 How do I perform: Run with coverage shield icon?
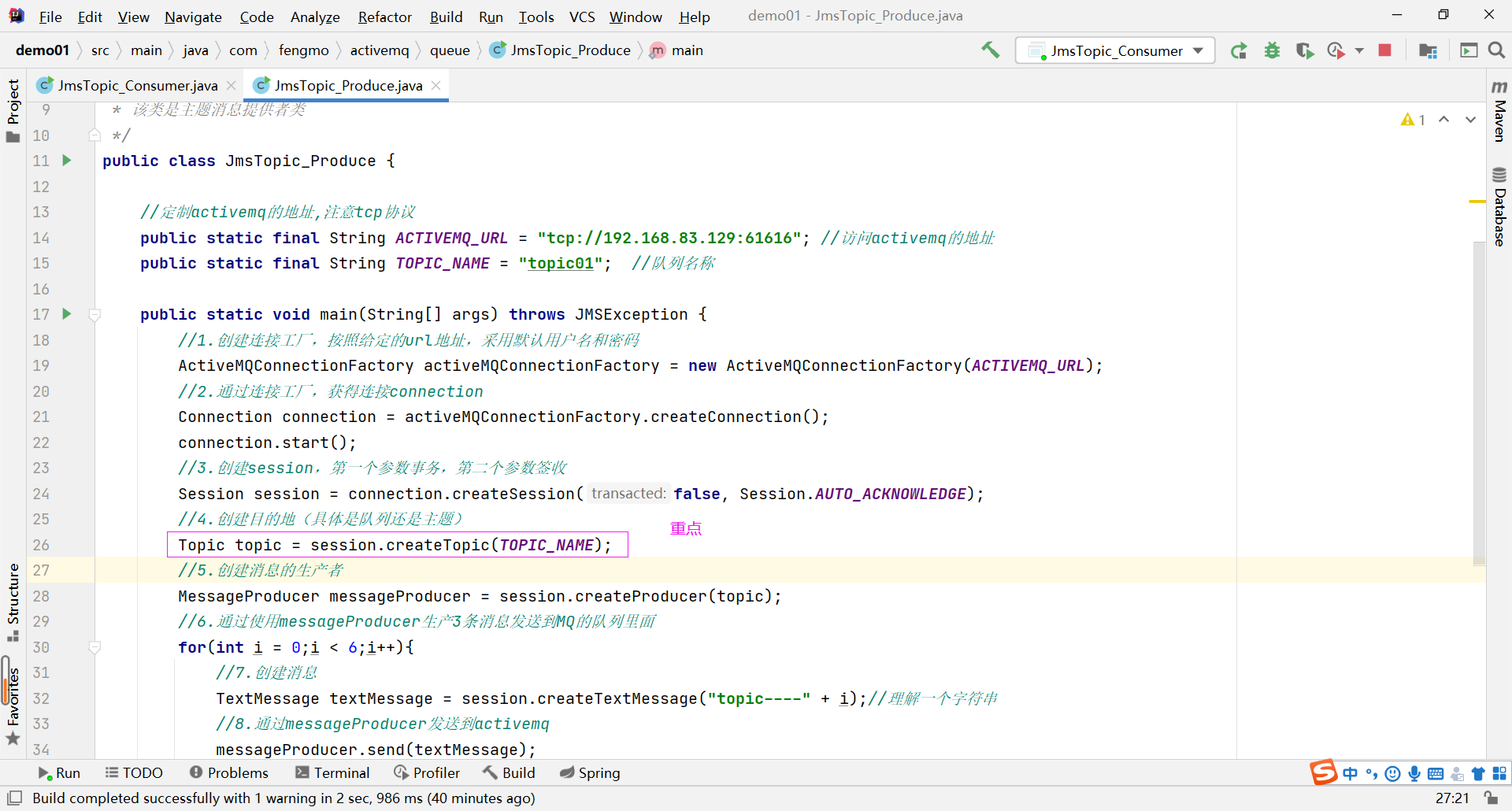coord(1305,50)
